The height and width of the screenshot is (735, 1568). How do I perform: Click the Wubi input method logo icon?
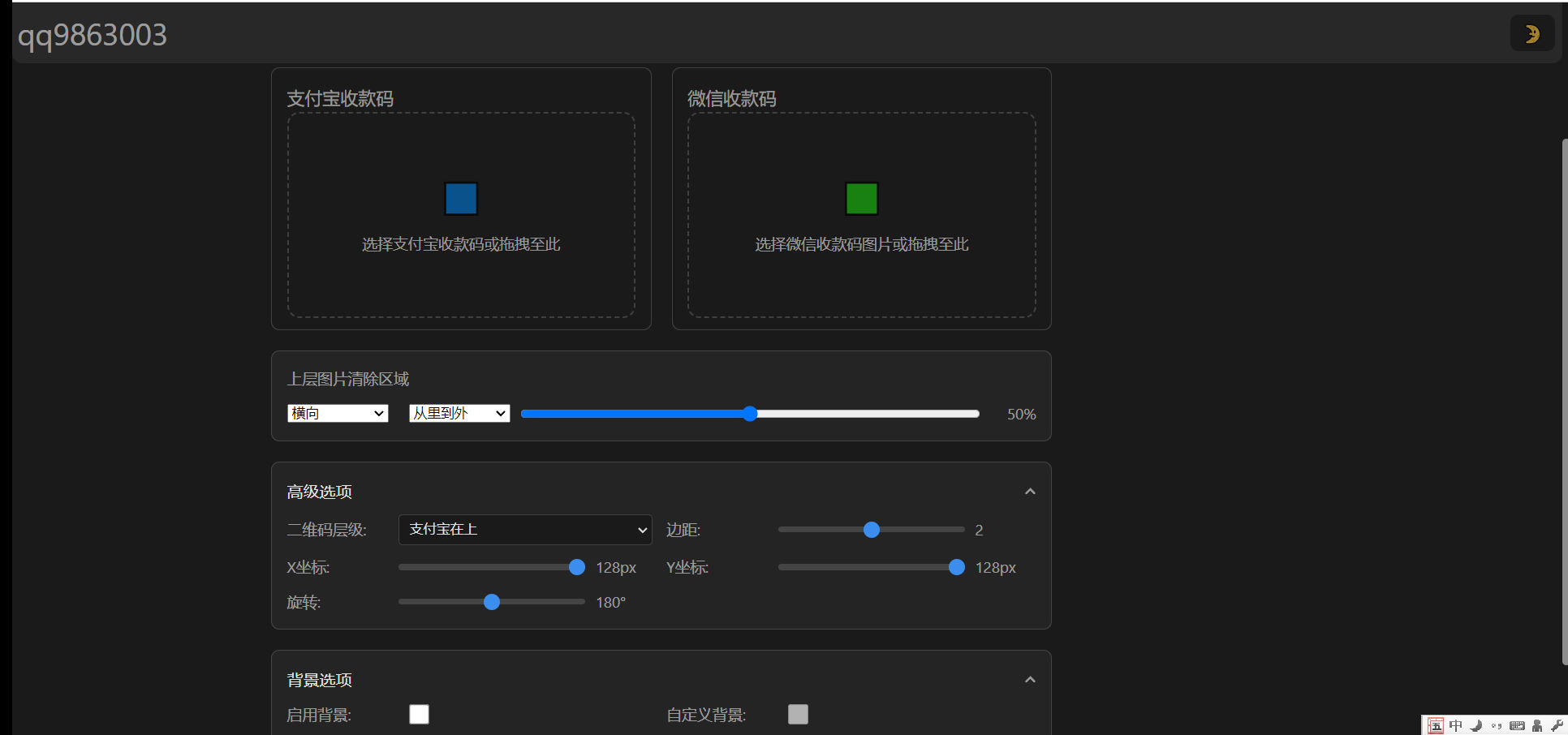pos(1436,726)
